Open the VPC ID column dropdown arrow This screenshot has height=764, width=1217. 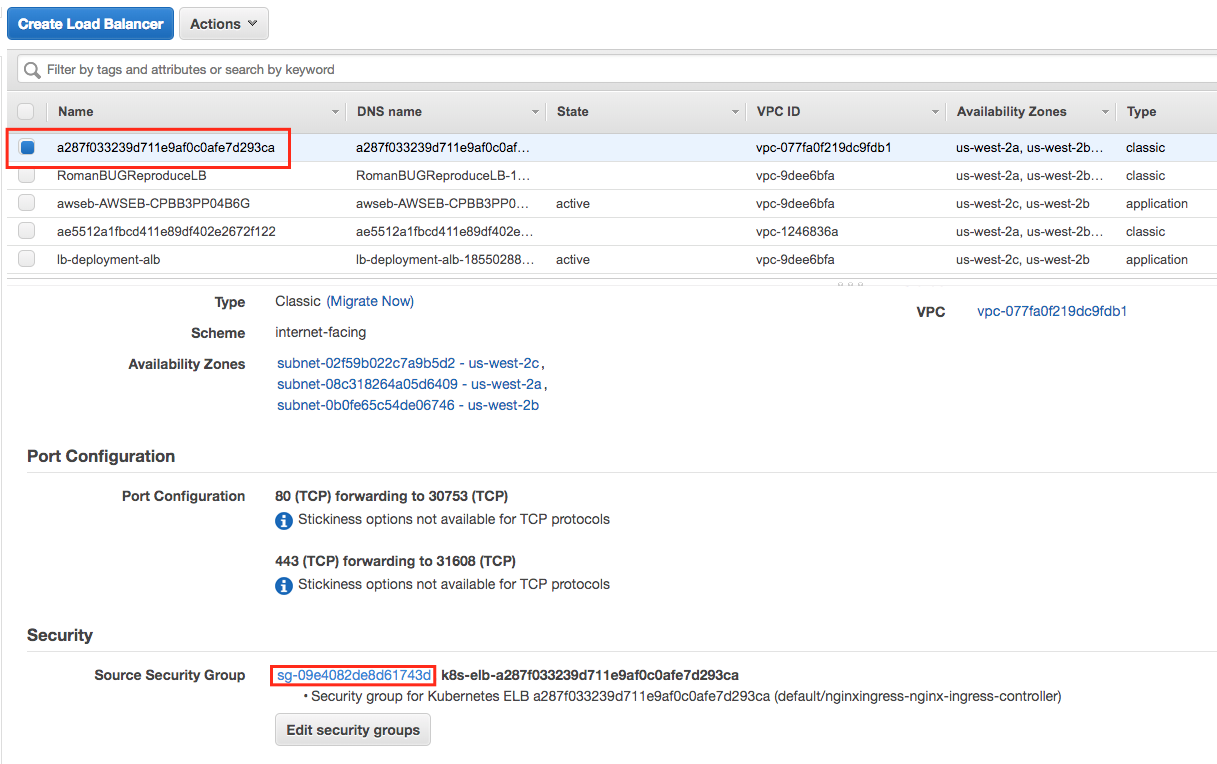point(935,112)
